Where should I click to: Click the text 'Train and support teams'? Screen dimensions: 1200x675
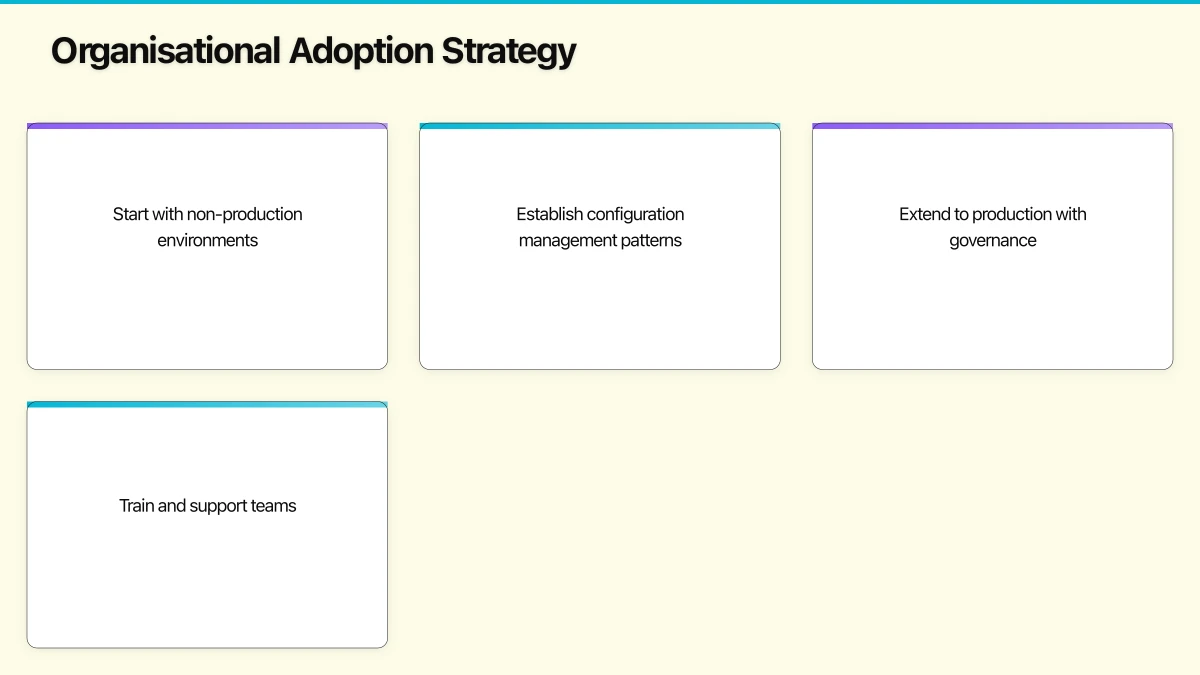pyautogui.click(x=207, y=506)
